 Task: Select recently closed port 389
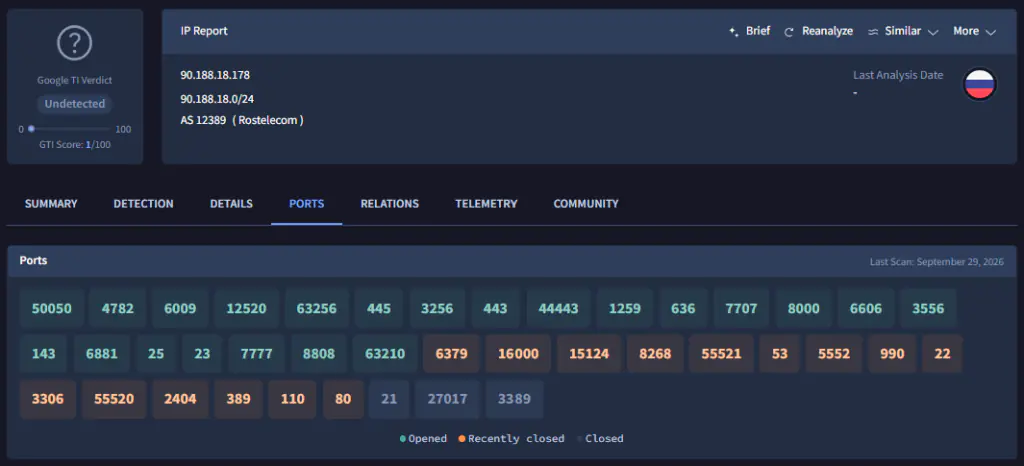tap(238, 399)
